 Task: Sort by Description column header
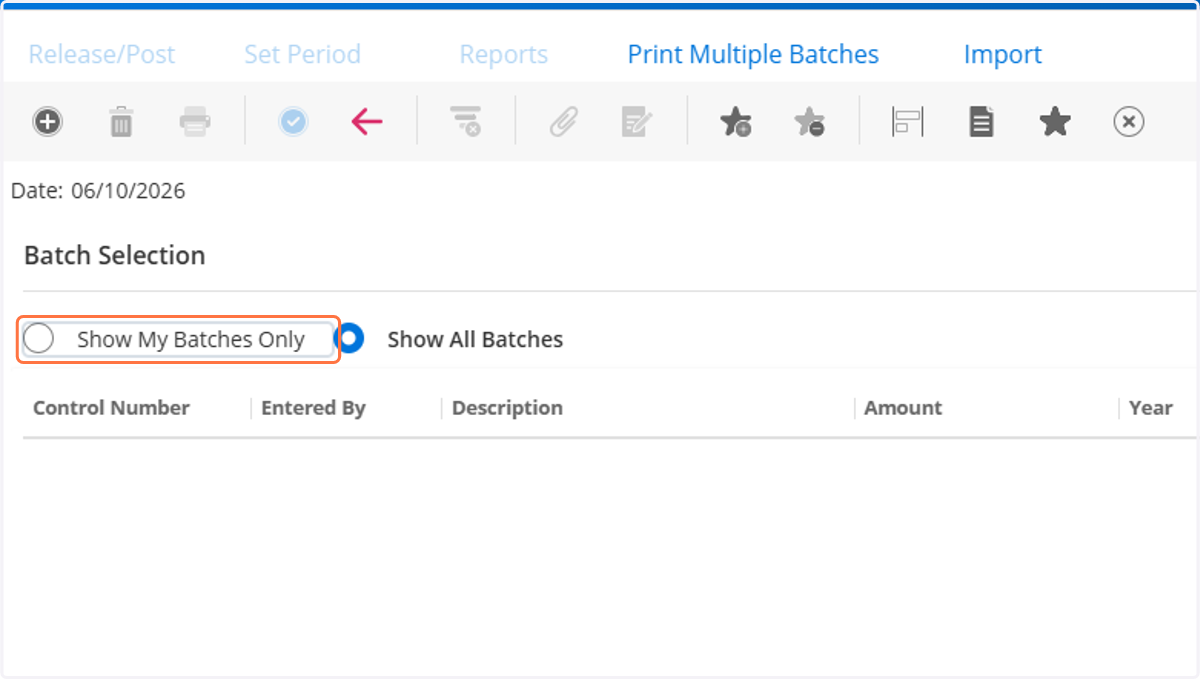coord(507,408)
